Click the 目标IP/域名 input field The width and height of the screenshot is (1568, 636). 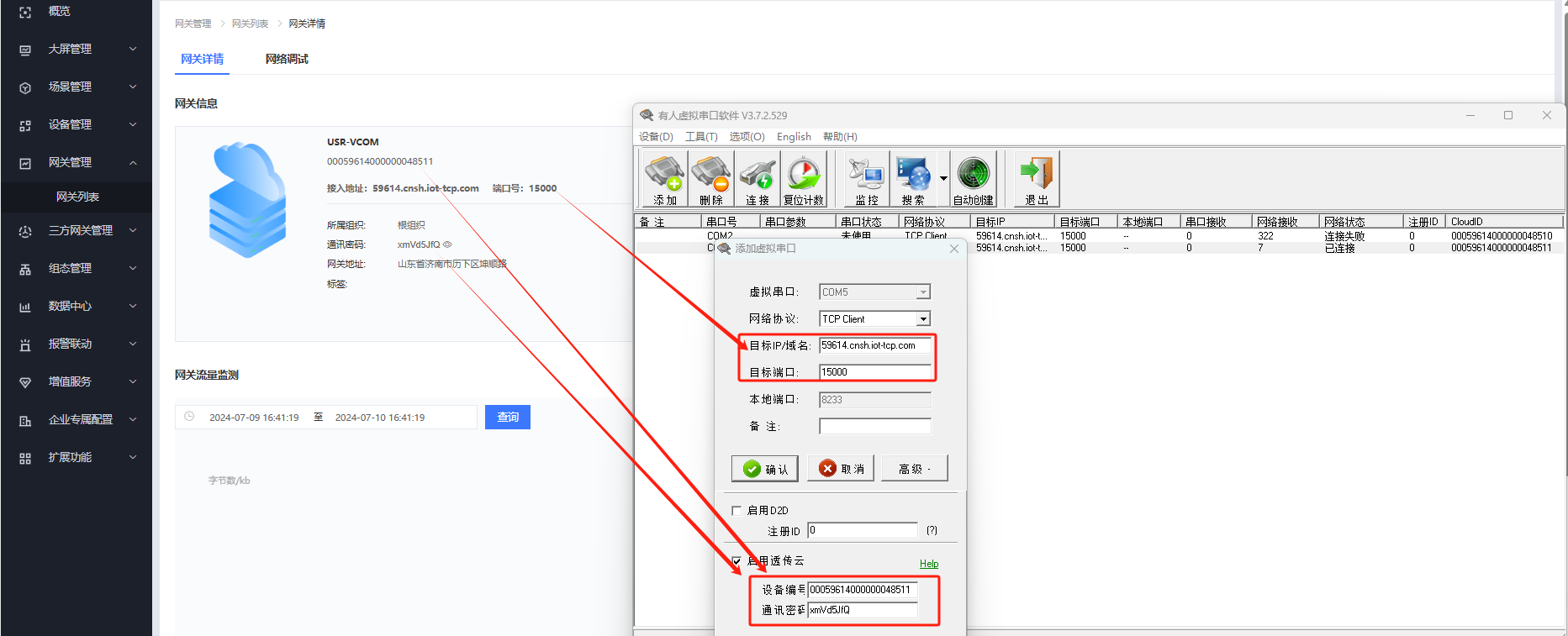click(875, 345)
